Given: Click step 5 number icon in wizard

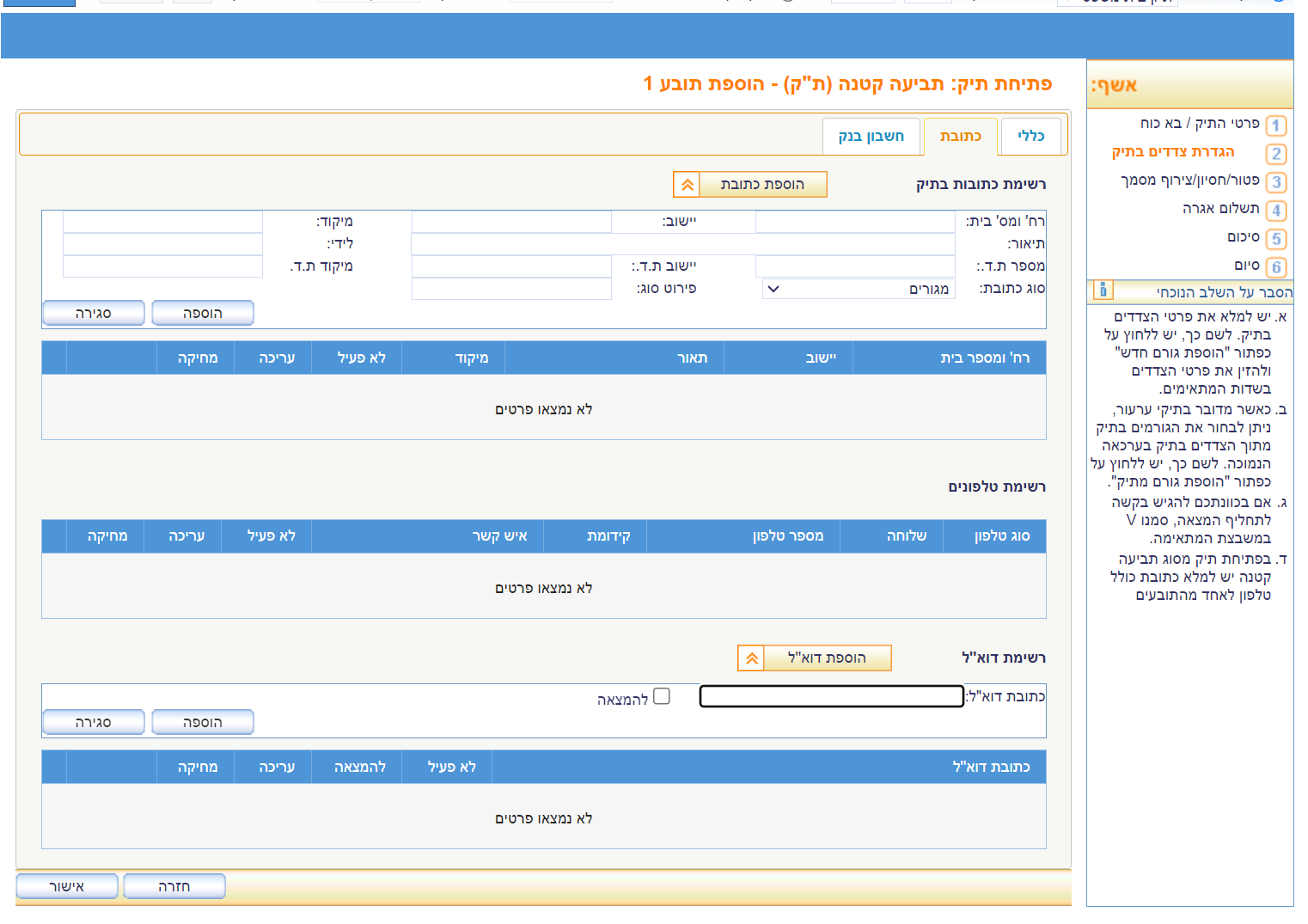Looking at the screenshot, I should tap(1276, 239).
